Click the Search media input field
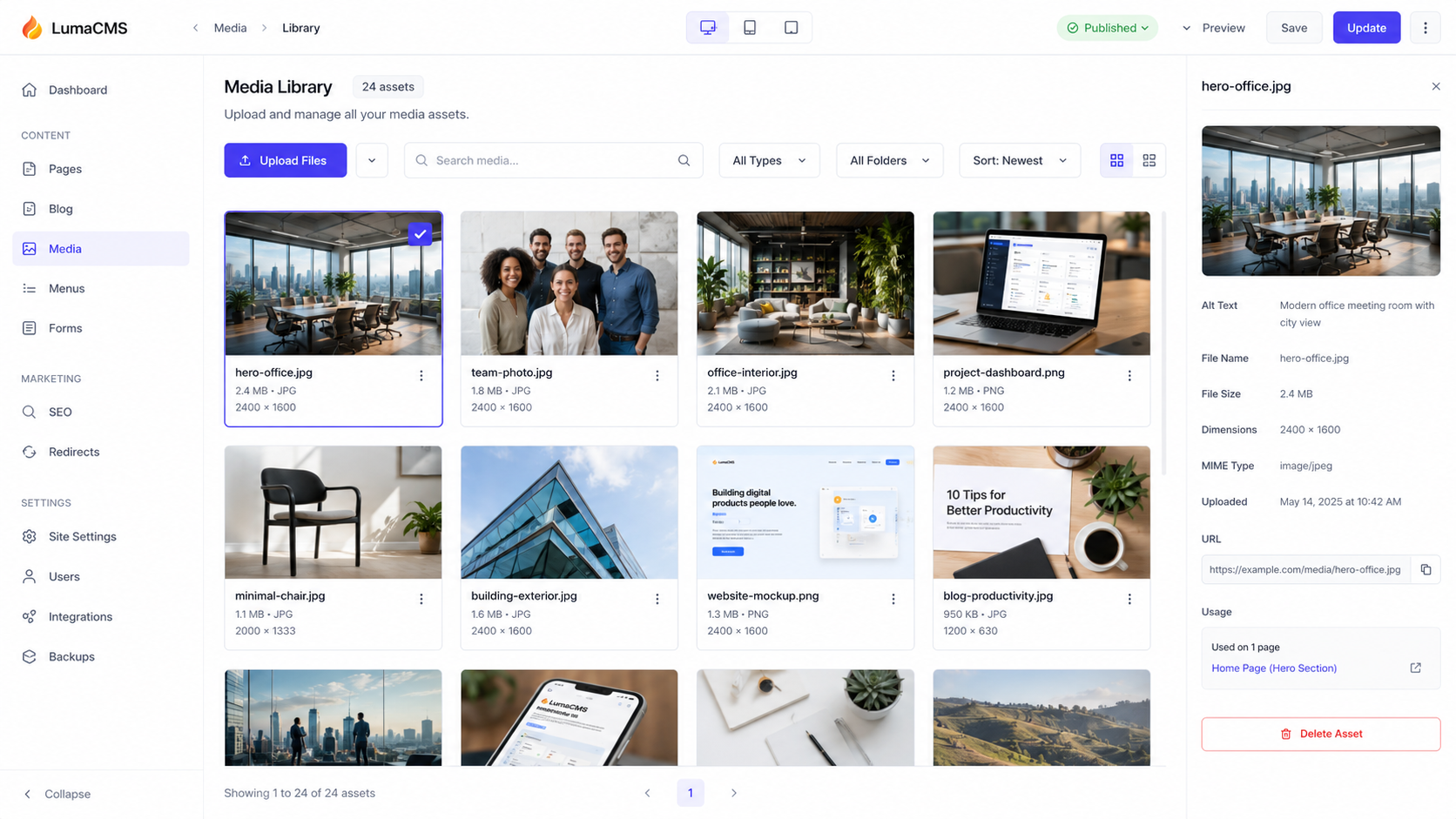 click(x=553, y=160)
